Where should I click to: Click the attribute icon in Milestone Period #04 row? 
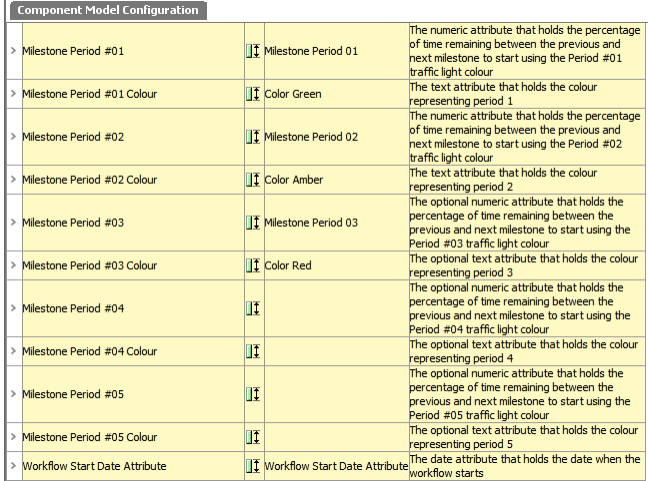(253, 308)
